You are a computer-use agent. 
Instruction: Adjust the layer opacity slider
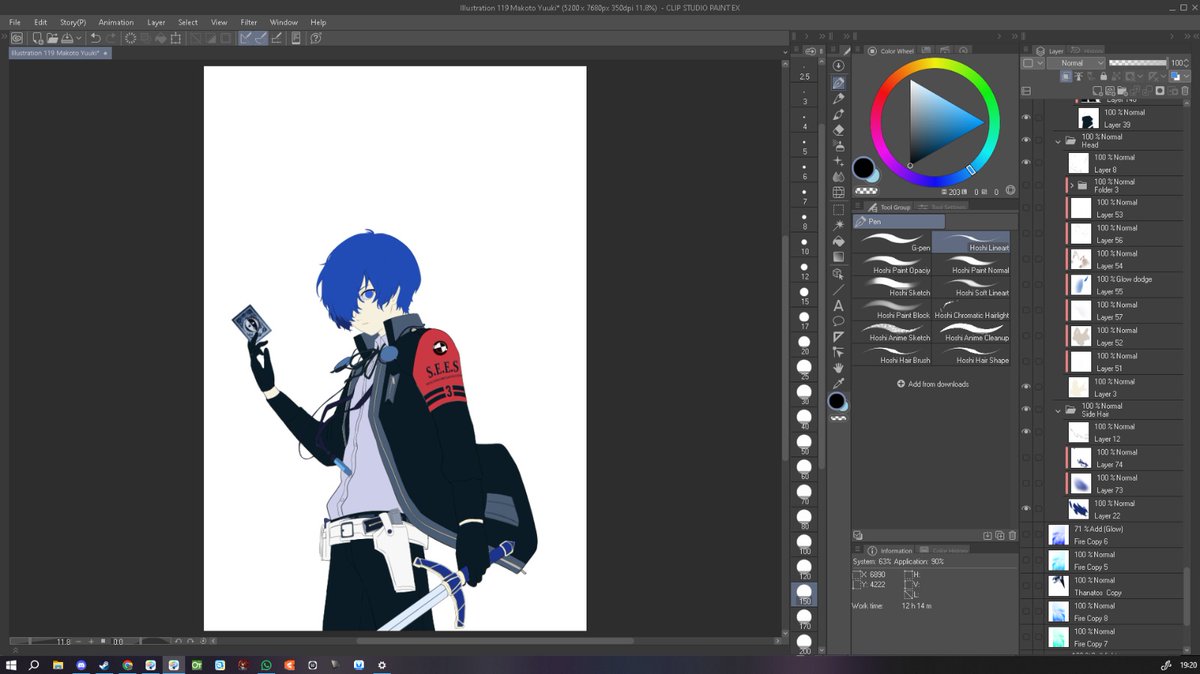tap(1138, 63)
